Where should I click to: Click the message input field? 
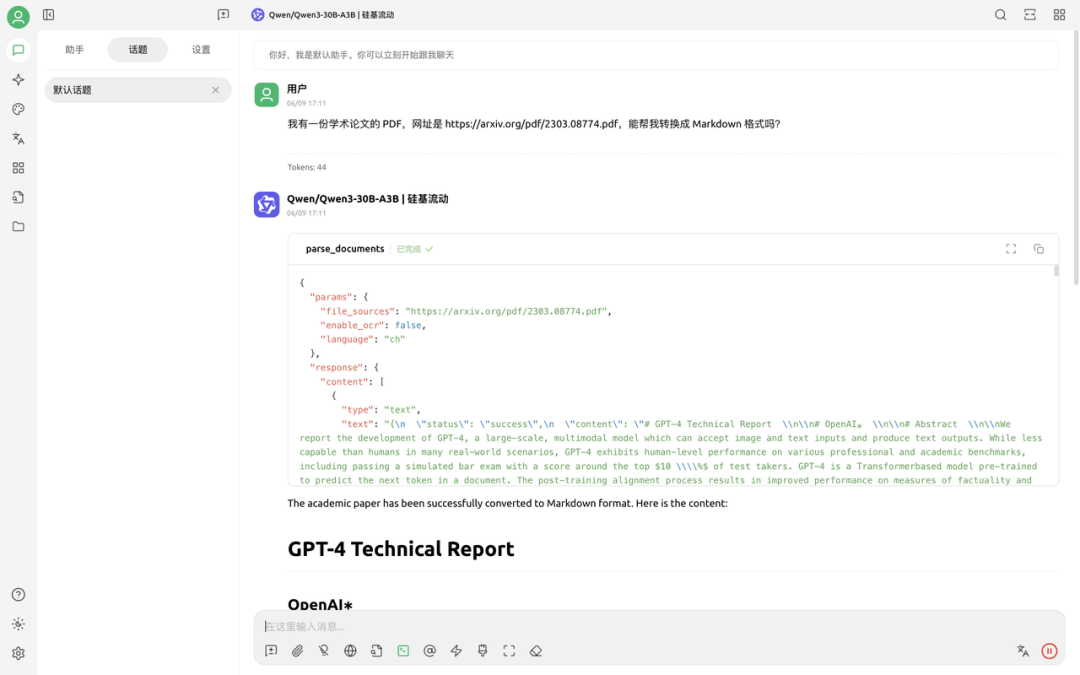(640, 626)
